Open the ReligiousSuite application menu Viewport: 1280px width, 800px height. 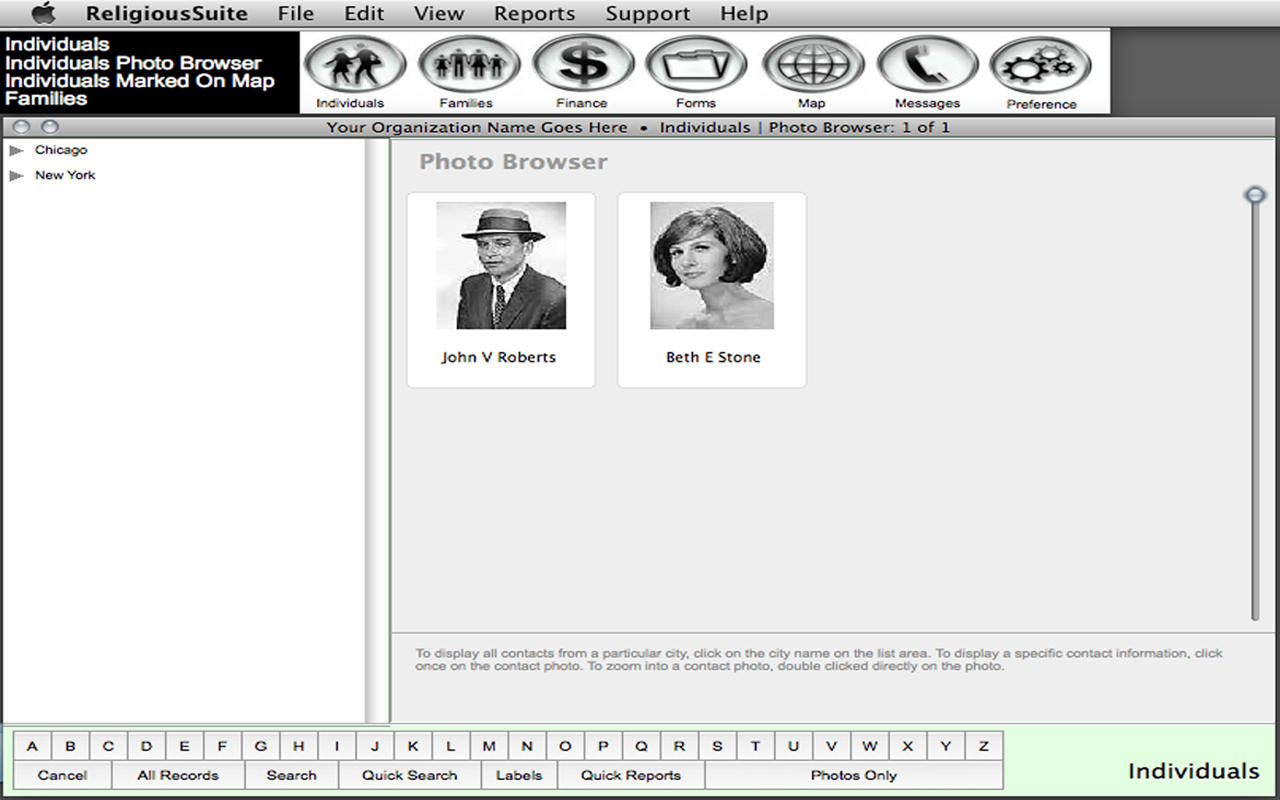pos(166,14)
